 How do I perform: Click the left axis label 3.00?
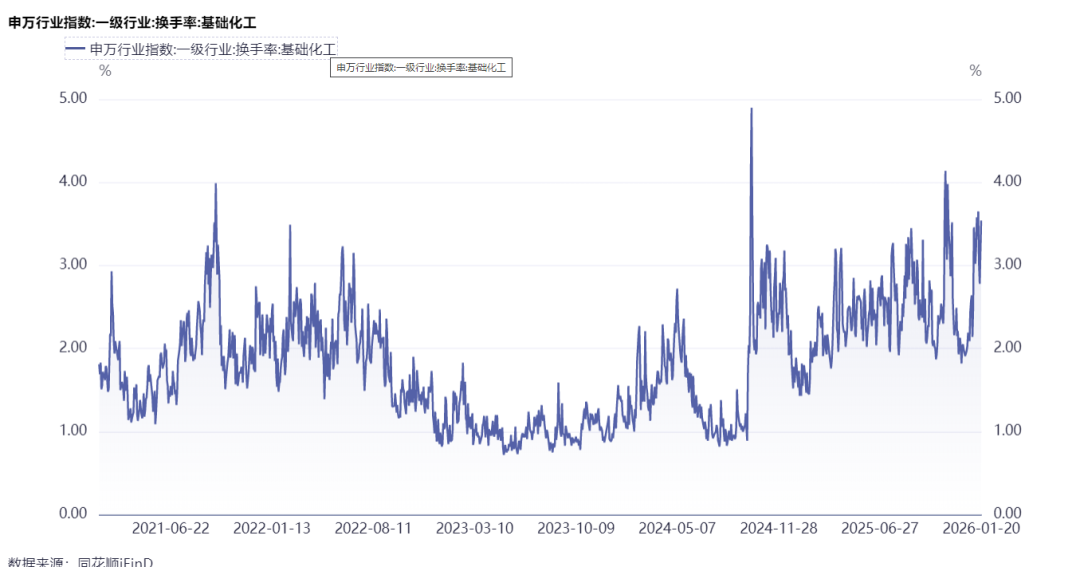point(73,265)
